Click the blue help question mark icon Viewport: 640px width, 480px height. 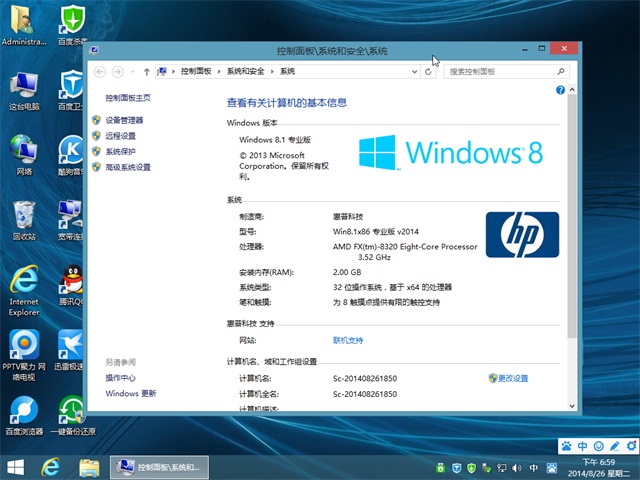click(x=560, y=90)
